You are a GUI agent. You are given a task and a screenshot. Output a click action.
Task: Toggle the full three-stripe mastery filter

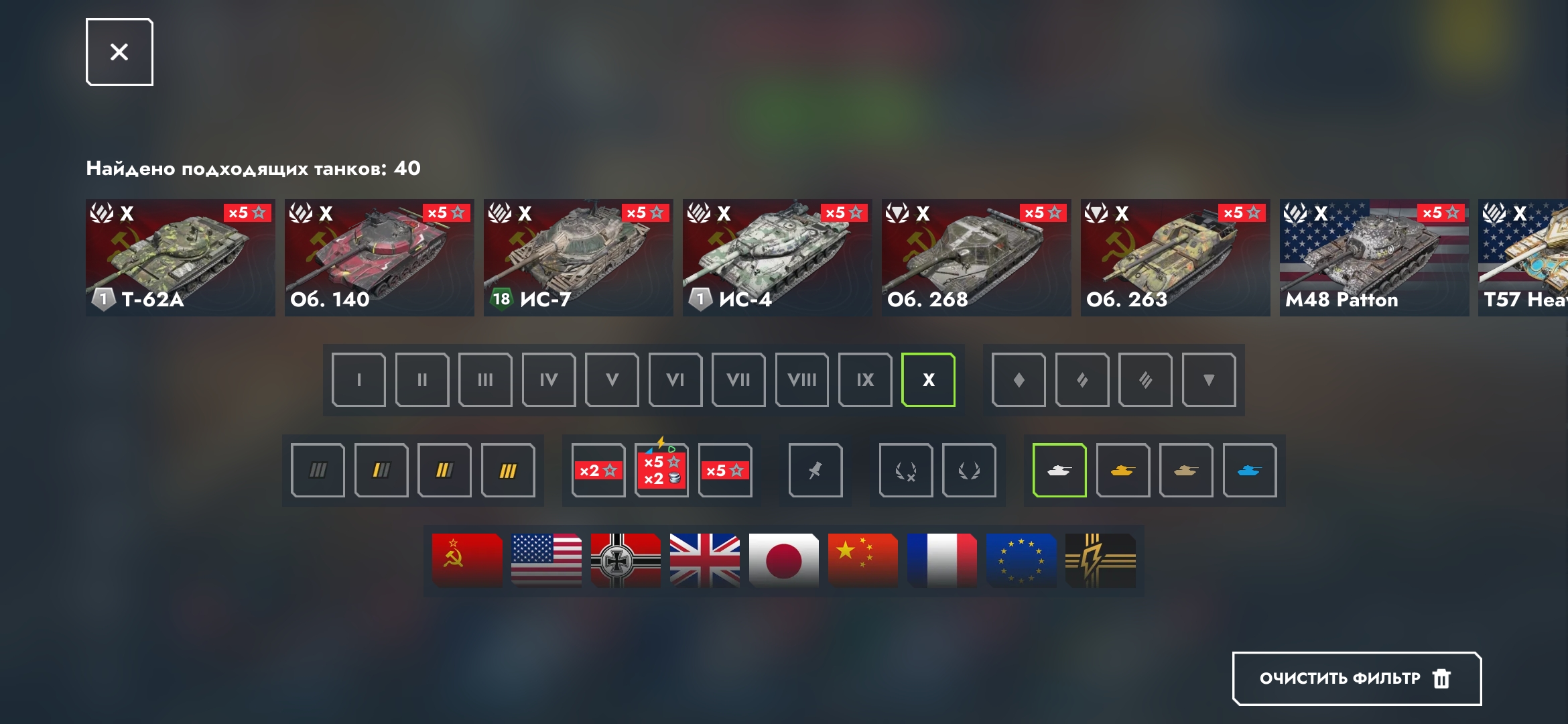[508, 471]
